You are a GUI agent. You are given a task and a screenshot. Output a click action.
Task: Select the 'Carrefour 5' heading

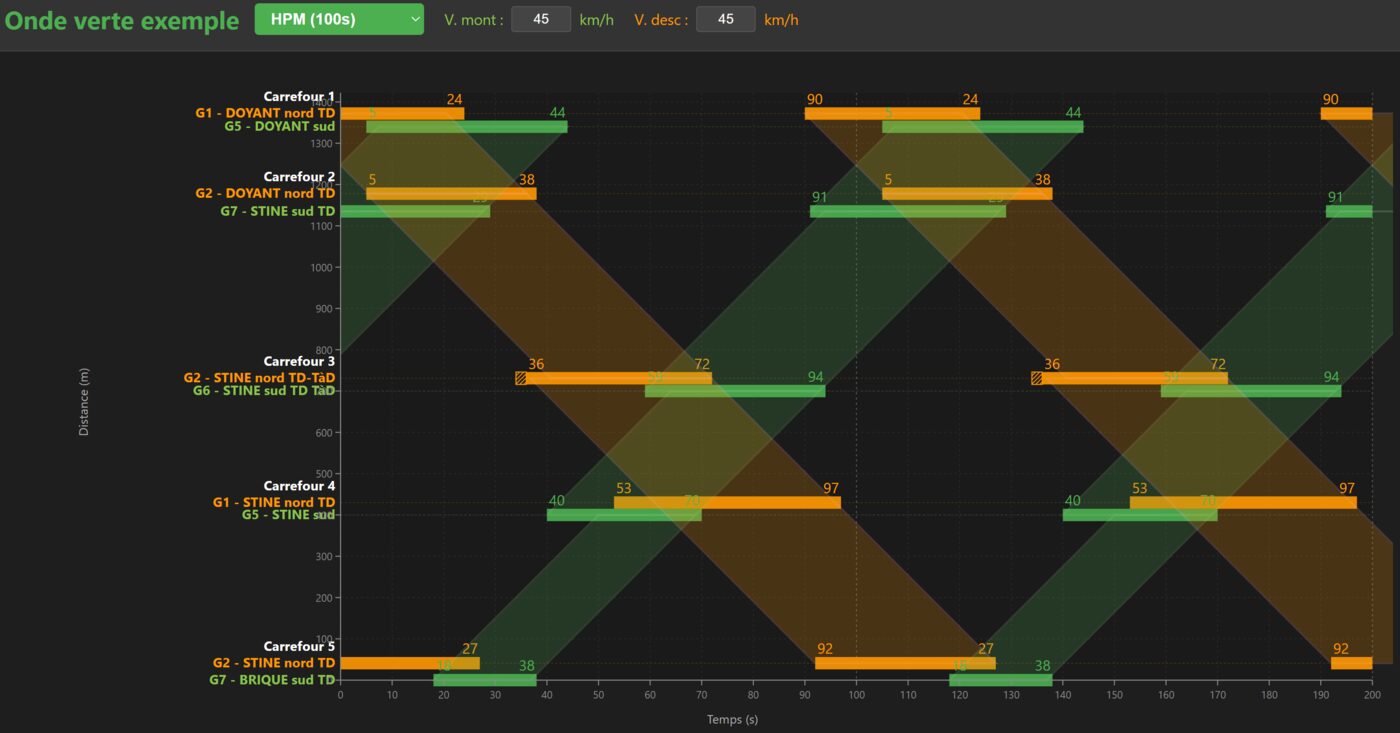point(299,647)
